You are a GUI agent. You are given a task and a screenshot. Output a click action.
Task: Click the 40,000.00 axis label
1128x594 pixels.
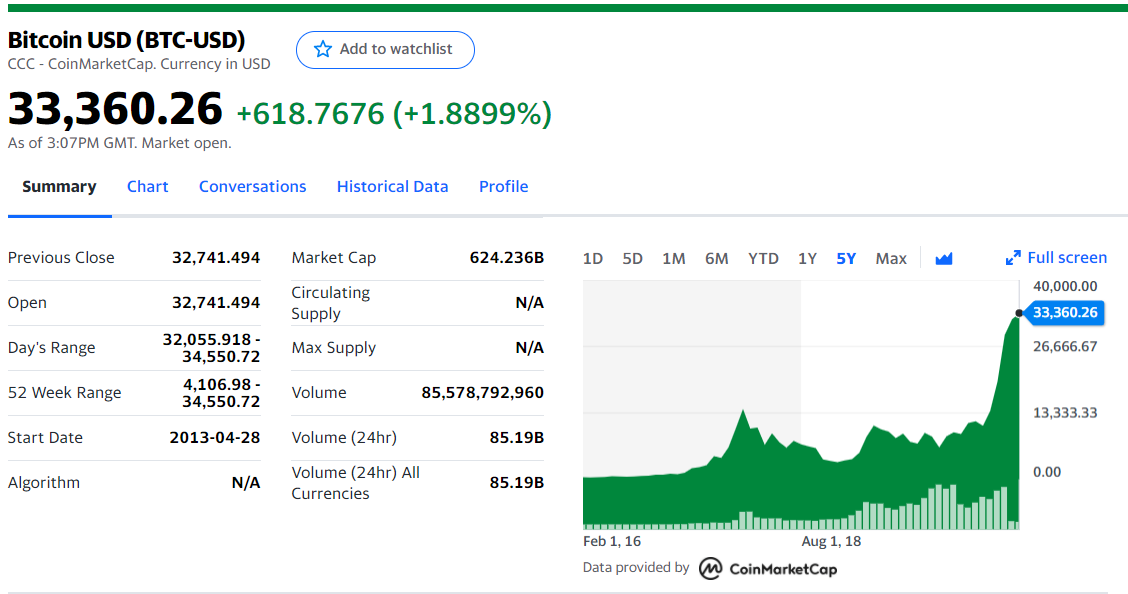point(1065,286)
